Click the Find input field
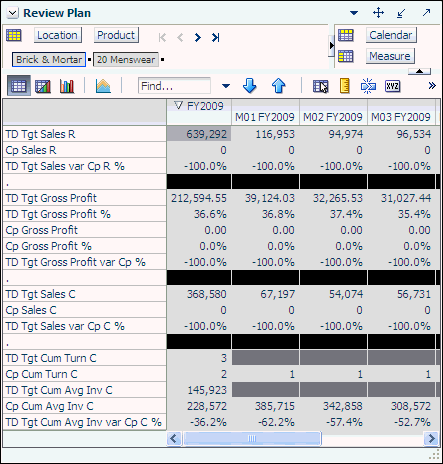 (174, 86)
